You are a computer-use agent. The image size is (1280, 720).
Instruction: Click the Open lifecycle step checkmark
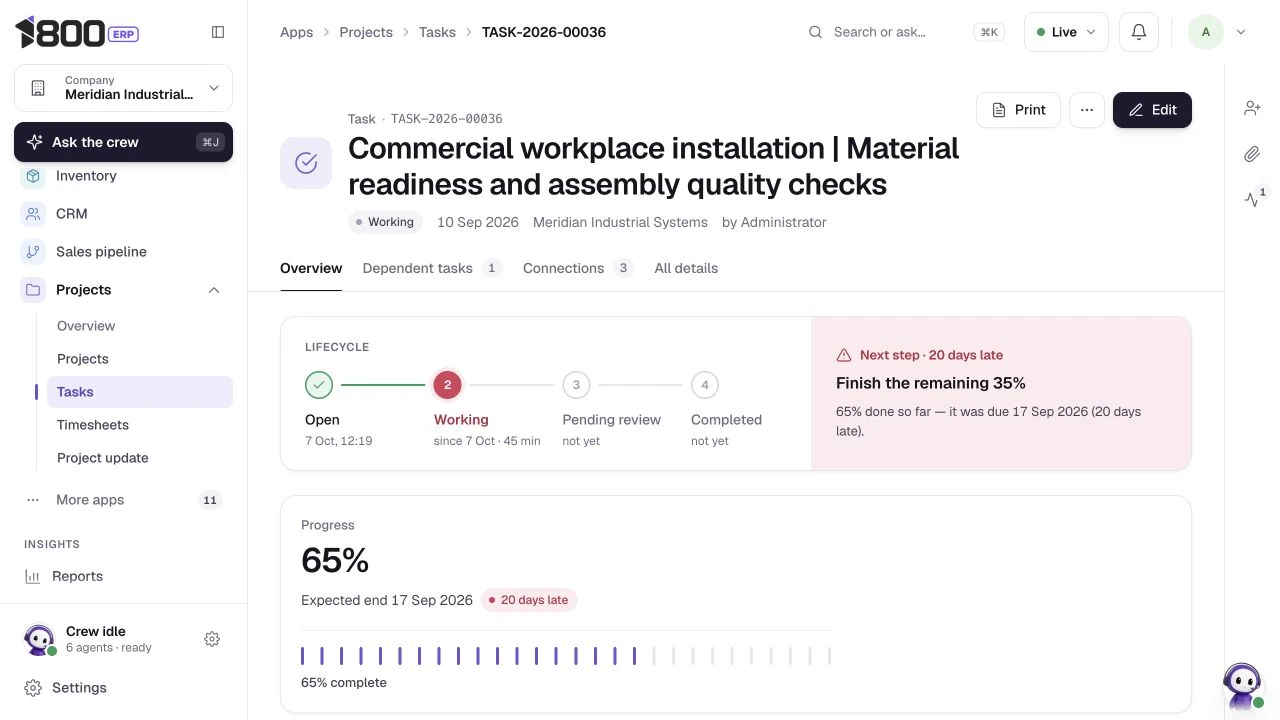point(319,384)
